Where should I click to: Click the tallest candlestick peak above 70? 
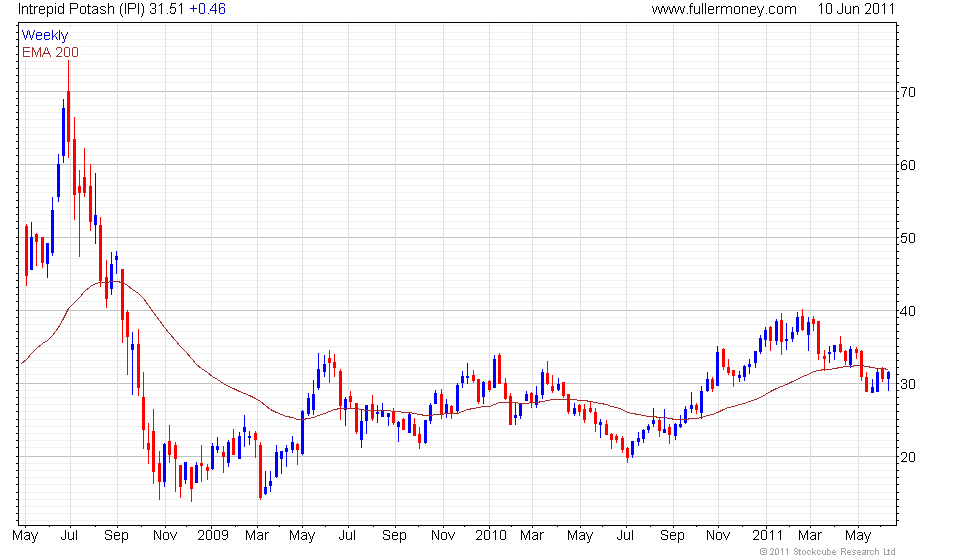tap(69, 111)
